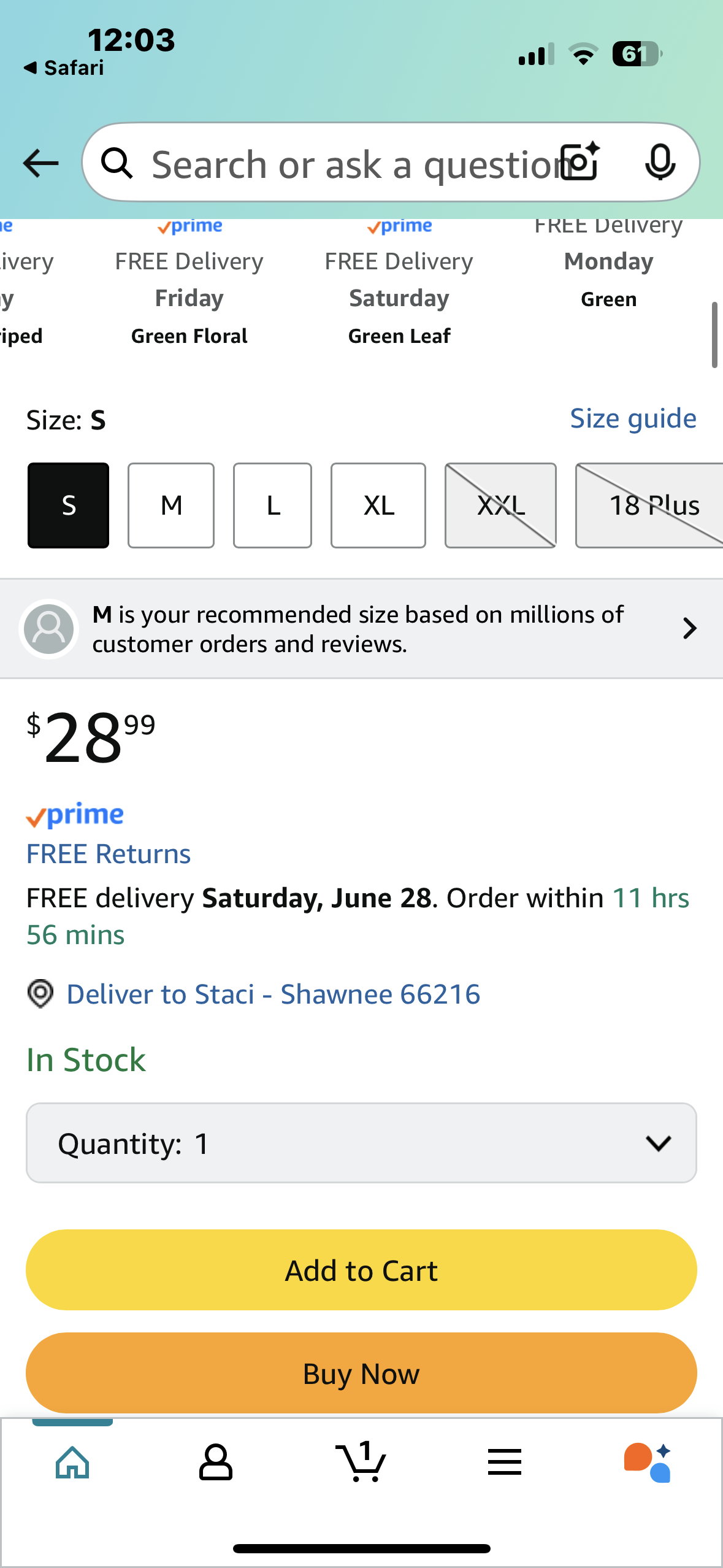Open the account profile tab
This screenshot has height=1568, width=723.
click(x=216, y=1462)
